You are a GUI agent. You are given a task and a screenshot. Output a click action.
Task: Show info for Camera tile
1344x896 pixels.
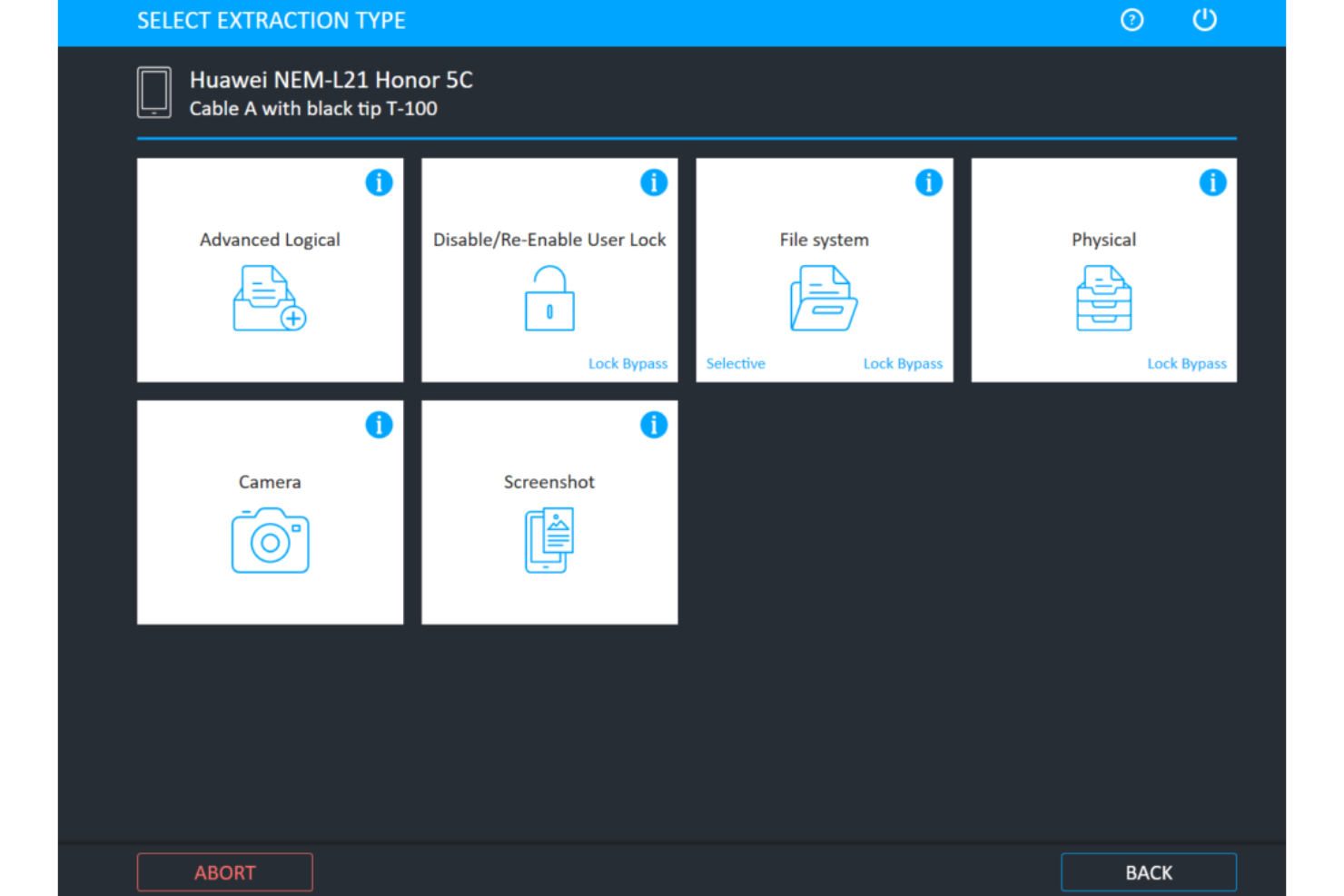click(x=379, y=425)
